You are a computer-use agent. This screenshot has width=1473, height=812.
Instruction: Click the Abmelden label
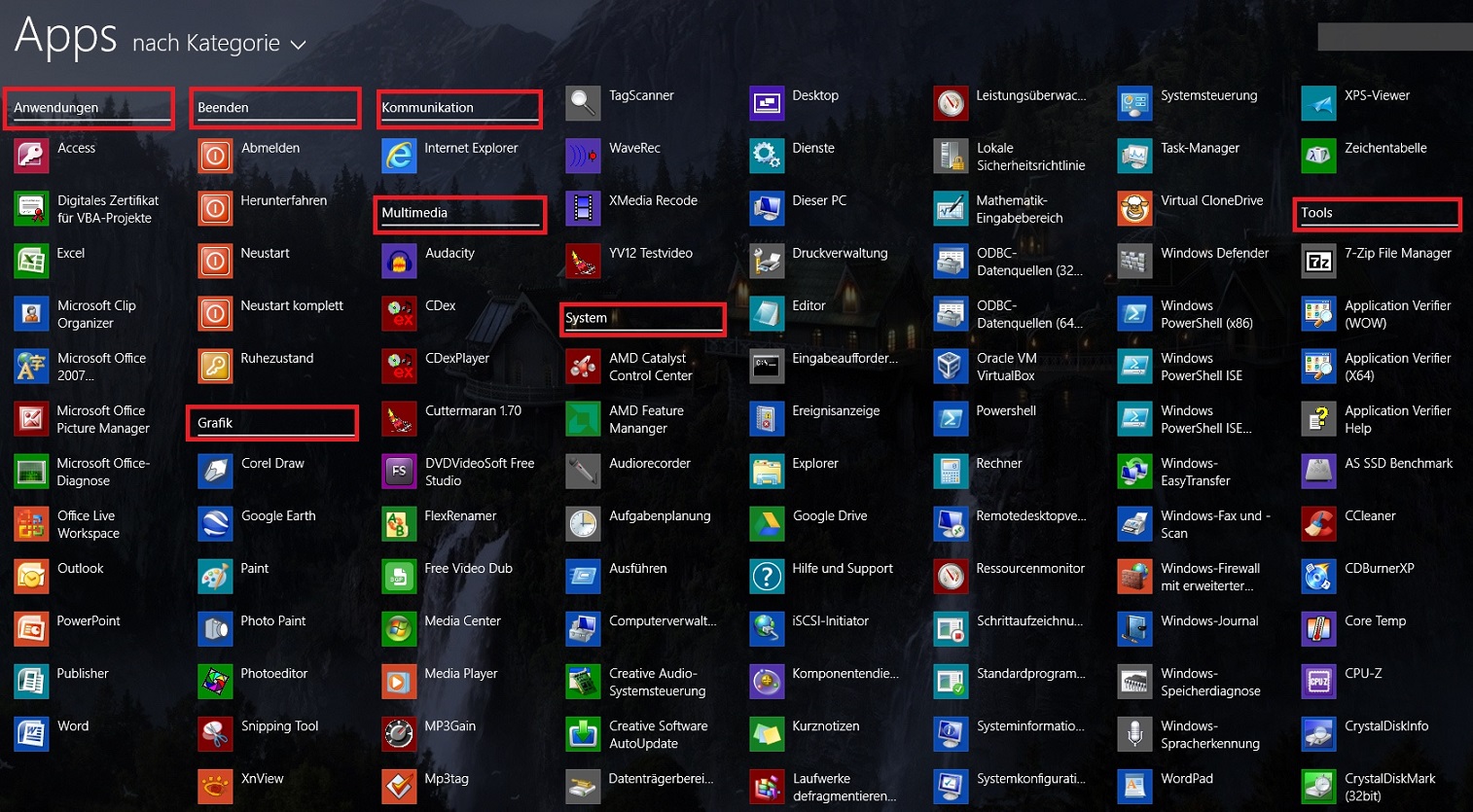coord(270,148)
